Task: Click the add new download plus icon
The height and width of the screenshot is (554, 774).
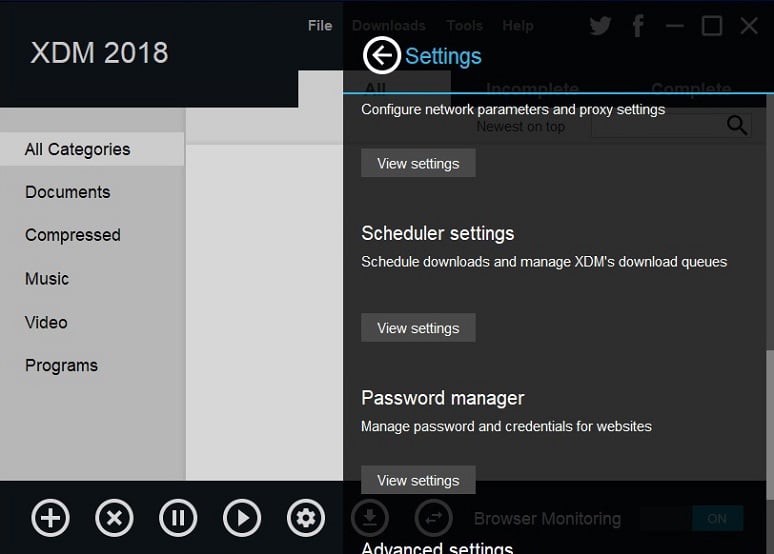Action: 50,518
